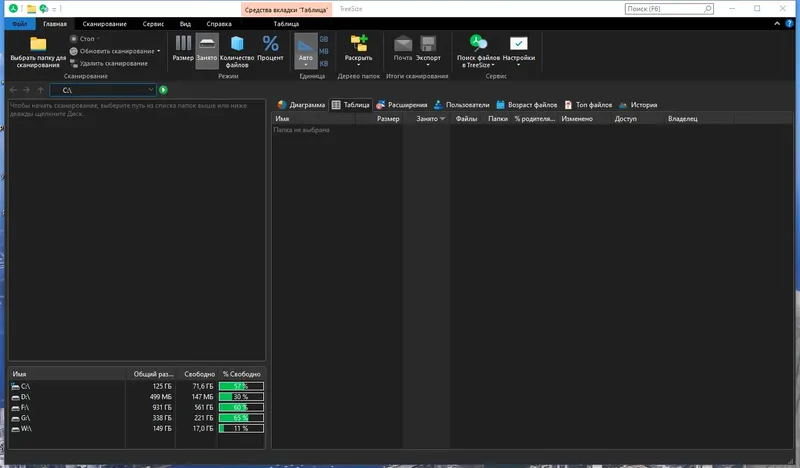Click 'Общий раз...' header in drive list

tap(151, 374)
